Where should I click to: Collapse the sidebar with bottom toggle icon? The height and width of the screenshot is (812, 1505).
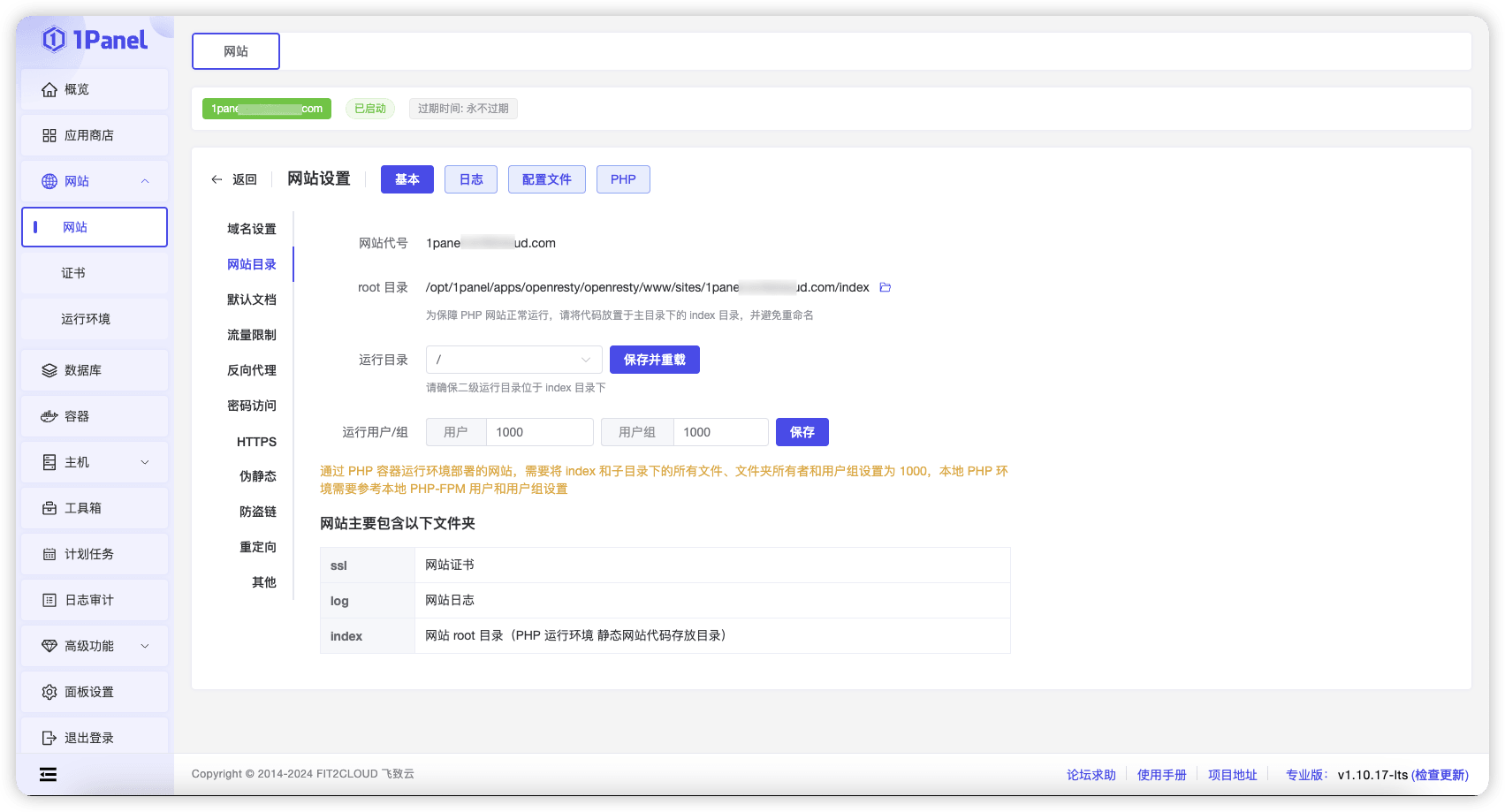pos(48,774)
